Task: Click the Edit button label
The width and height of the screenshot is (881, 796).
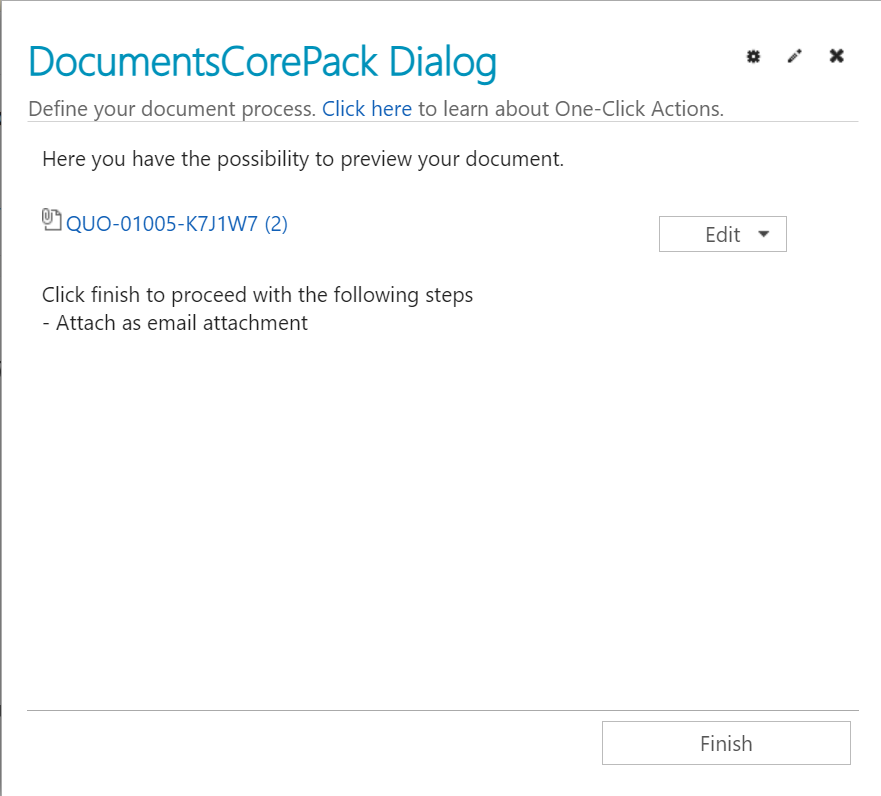Action: coord(723,234)
